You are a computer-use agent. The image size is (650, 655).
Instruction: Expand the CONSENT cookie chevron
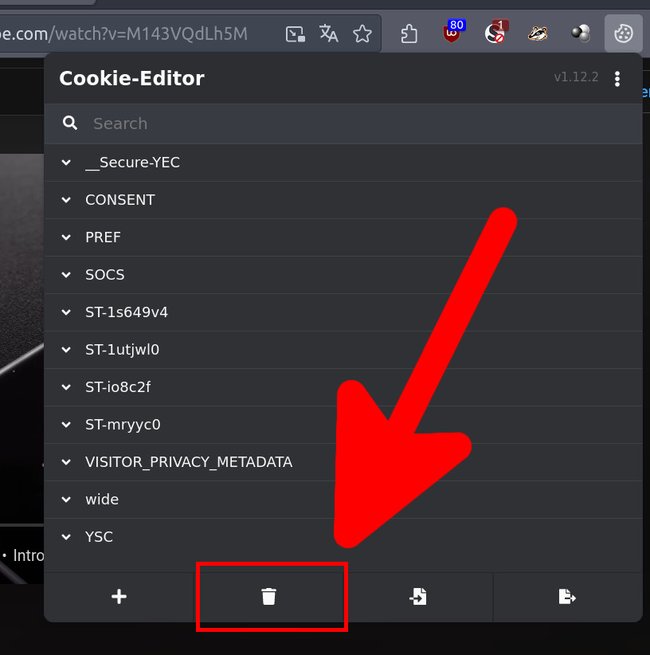pyautogui.click(x=66, y=200)
